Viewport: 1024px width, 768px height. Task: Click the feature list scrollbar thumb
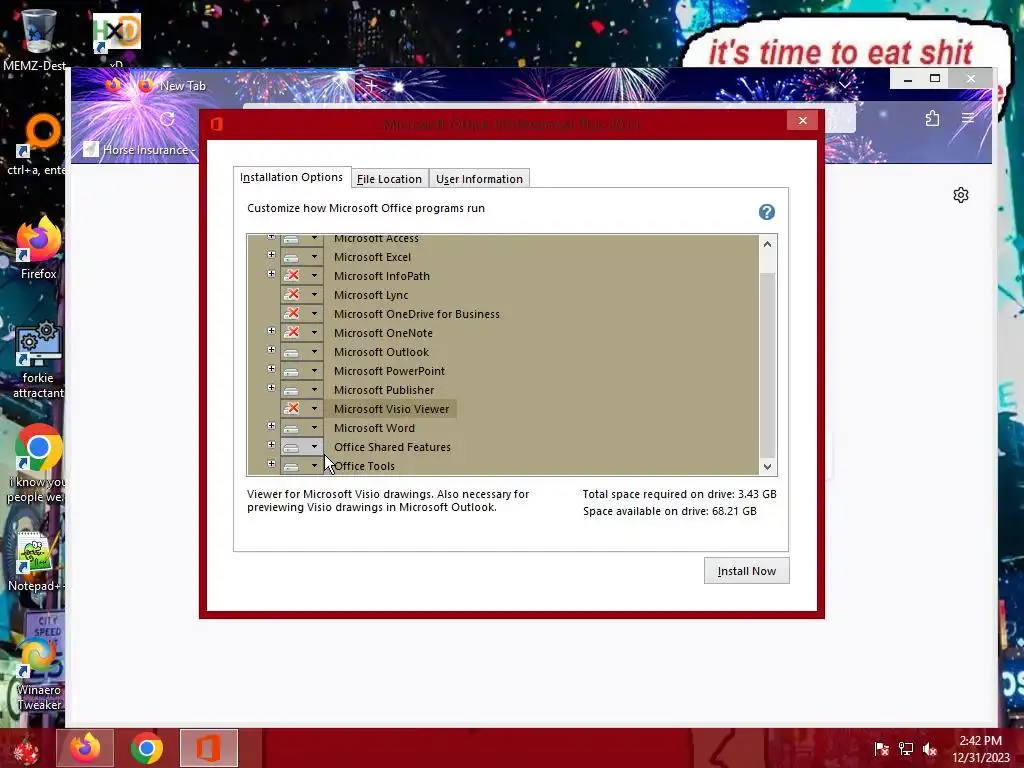pyautogui.click(x=767, y=366)
